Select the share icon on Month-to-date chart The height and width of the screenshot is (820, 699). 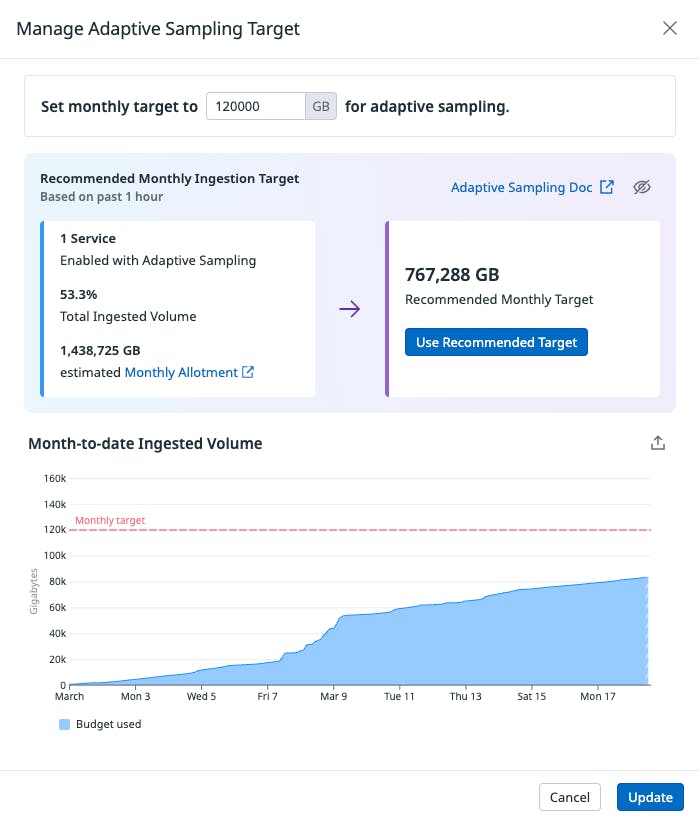(x=658, y=442)
